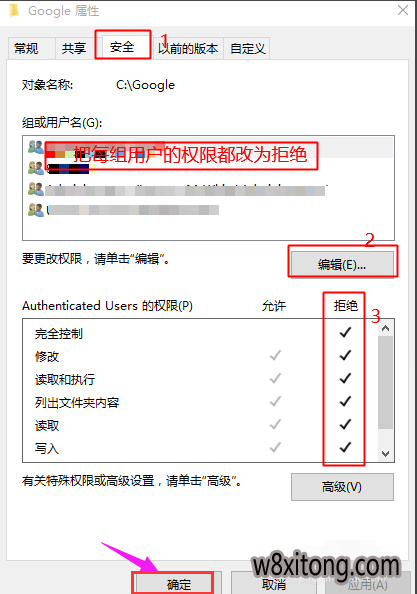The image size is (417, 594).
Task: Select the third user group icon
Action: point(36,189)
